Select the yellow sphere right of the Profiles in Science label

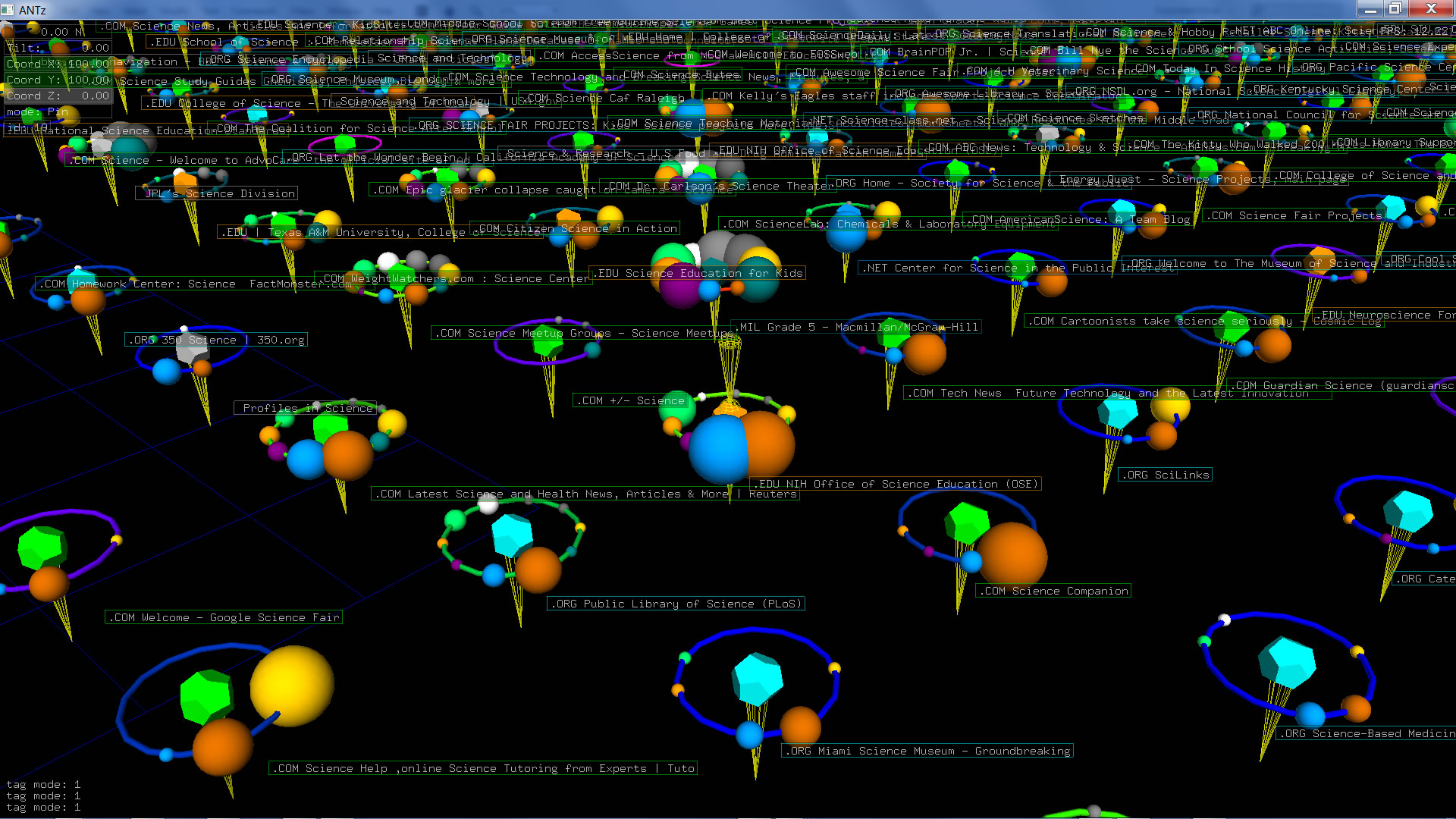(392, 423)
